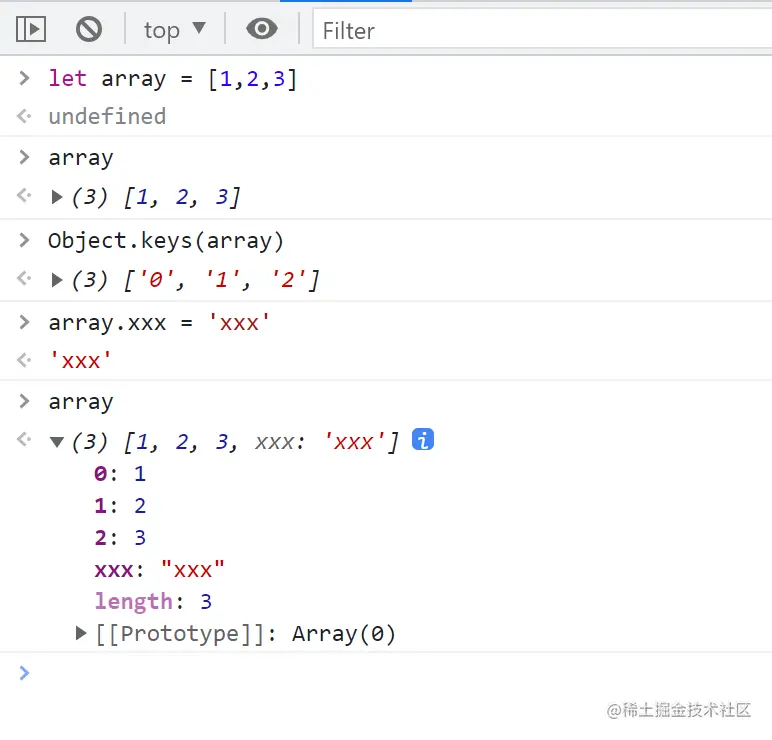
Task: Select the red 'xxx' return value
Action: (80, 361)
